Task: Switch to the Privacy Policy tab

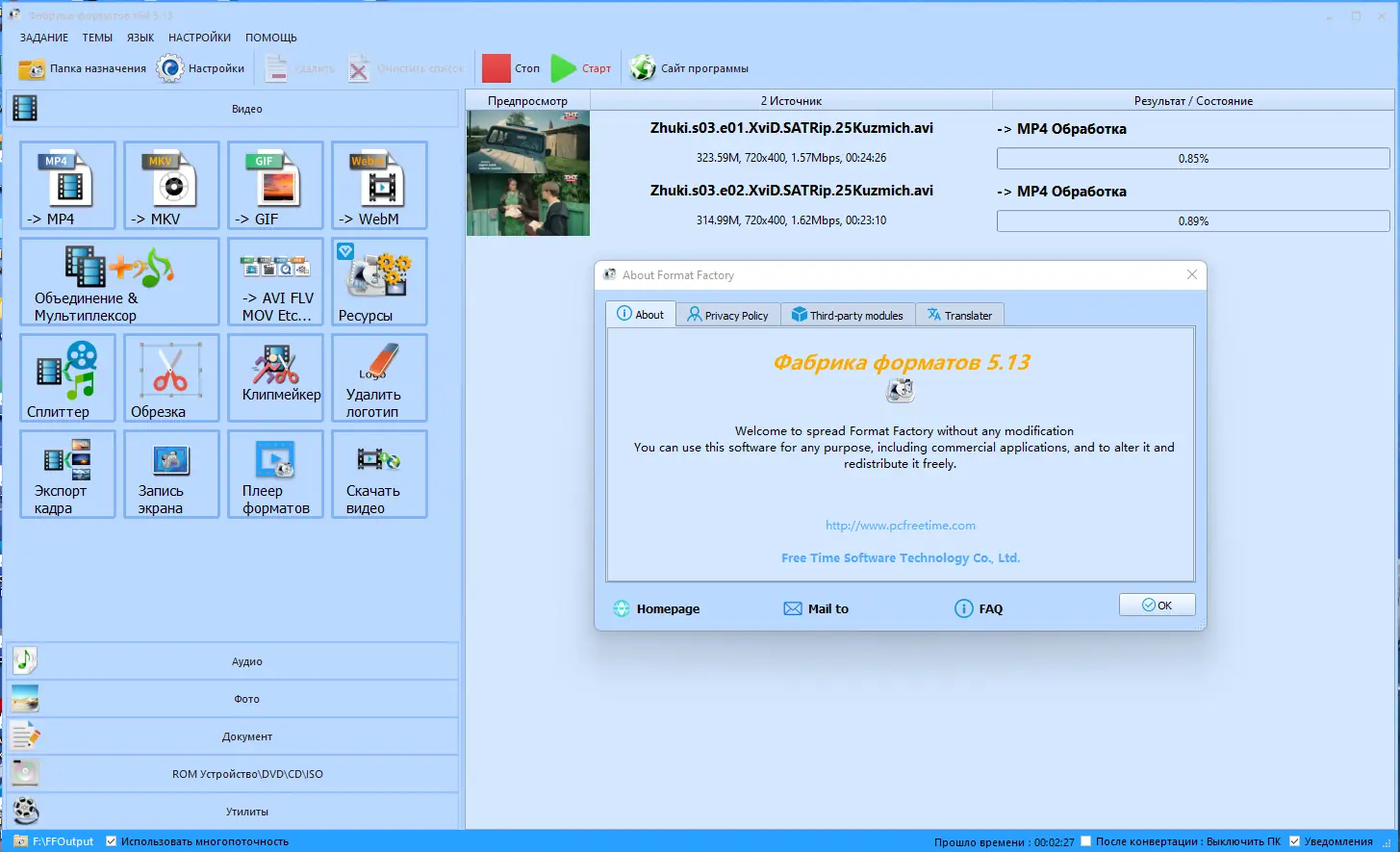Action: click(727, 314)
